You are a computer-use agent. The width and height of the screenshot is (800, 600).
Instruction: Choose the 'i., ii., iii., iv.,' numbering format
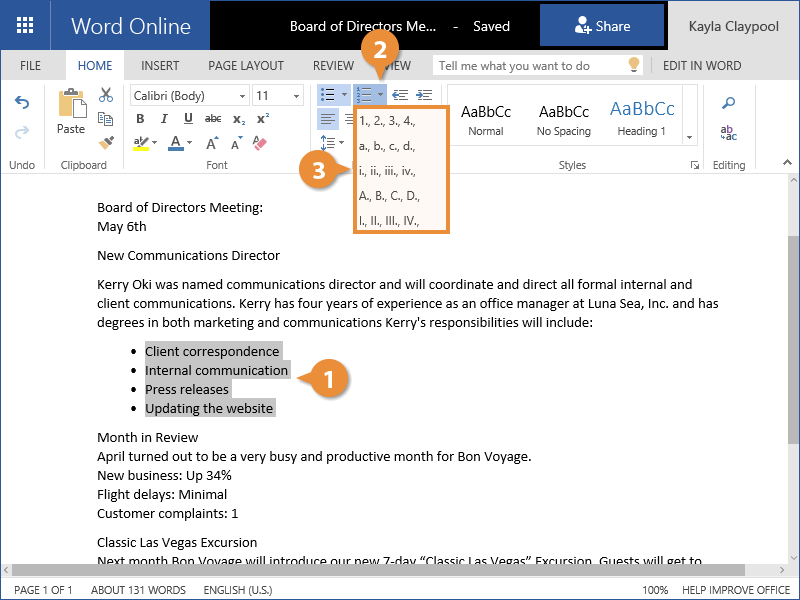pyautogui.click(x=387, y=171)
